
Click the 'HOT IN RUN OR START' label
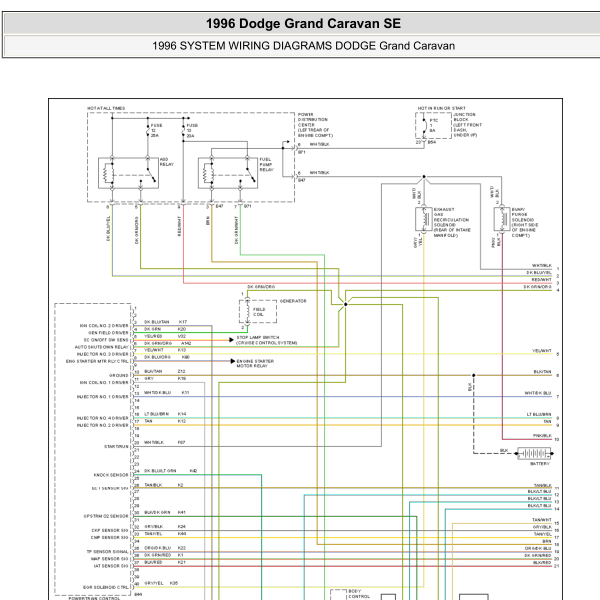click(442, 108)
